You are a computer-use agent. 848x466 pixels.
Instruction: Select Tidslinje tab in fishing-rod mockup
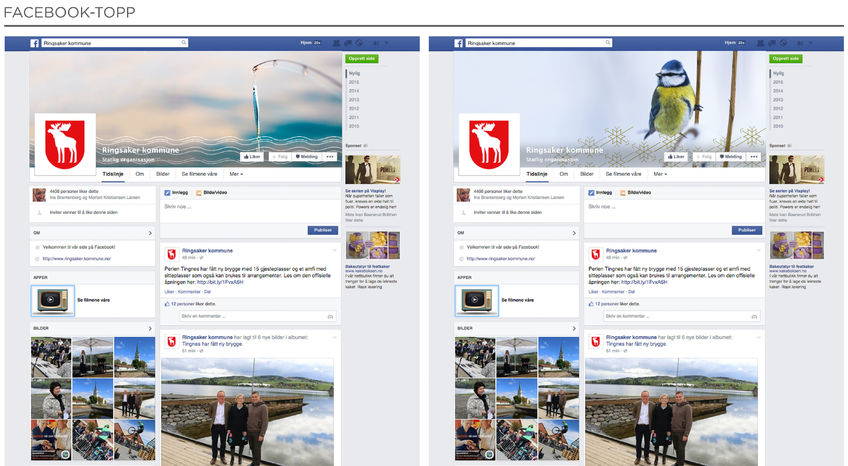(x=113, y=174)
